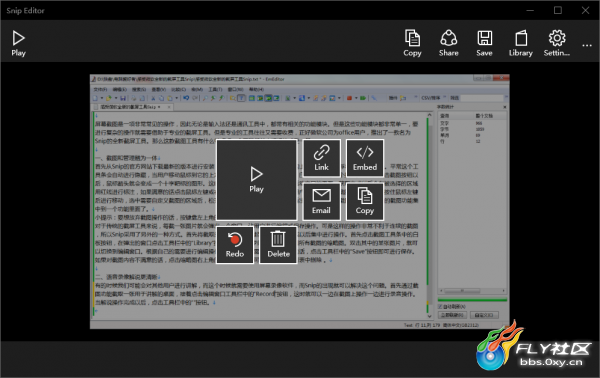
Task: Click the Copy tile in overlay
Action: click(x=365, y=201)
